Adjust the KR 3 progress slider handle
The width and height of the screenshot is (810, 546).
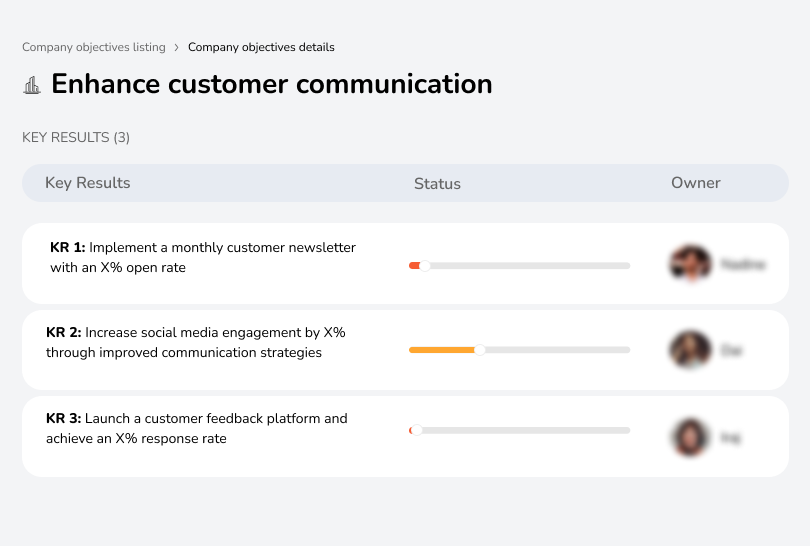pos(416,430)
